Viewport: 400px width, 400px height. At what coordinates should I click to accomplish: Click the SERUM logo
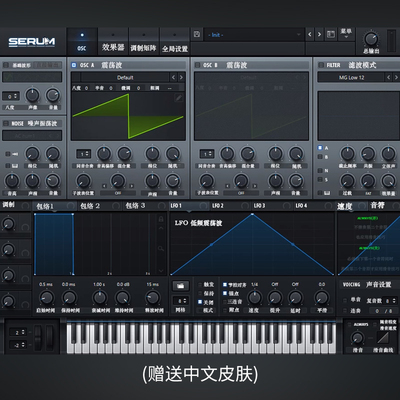[x=32, y=42]
